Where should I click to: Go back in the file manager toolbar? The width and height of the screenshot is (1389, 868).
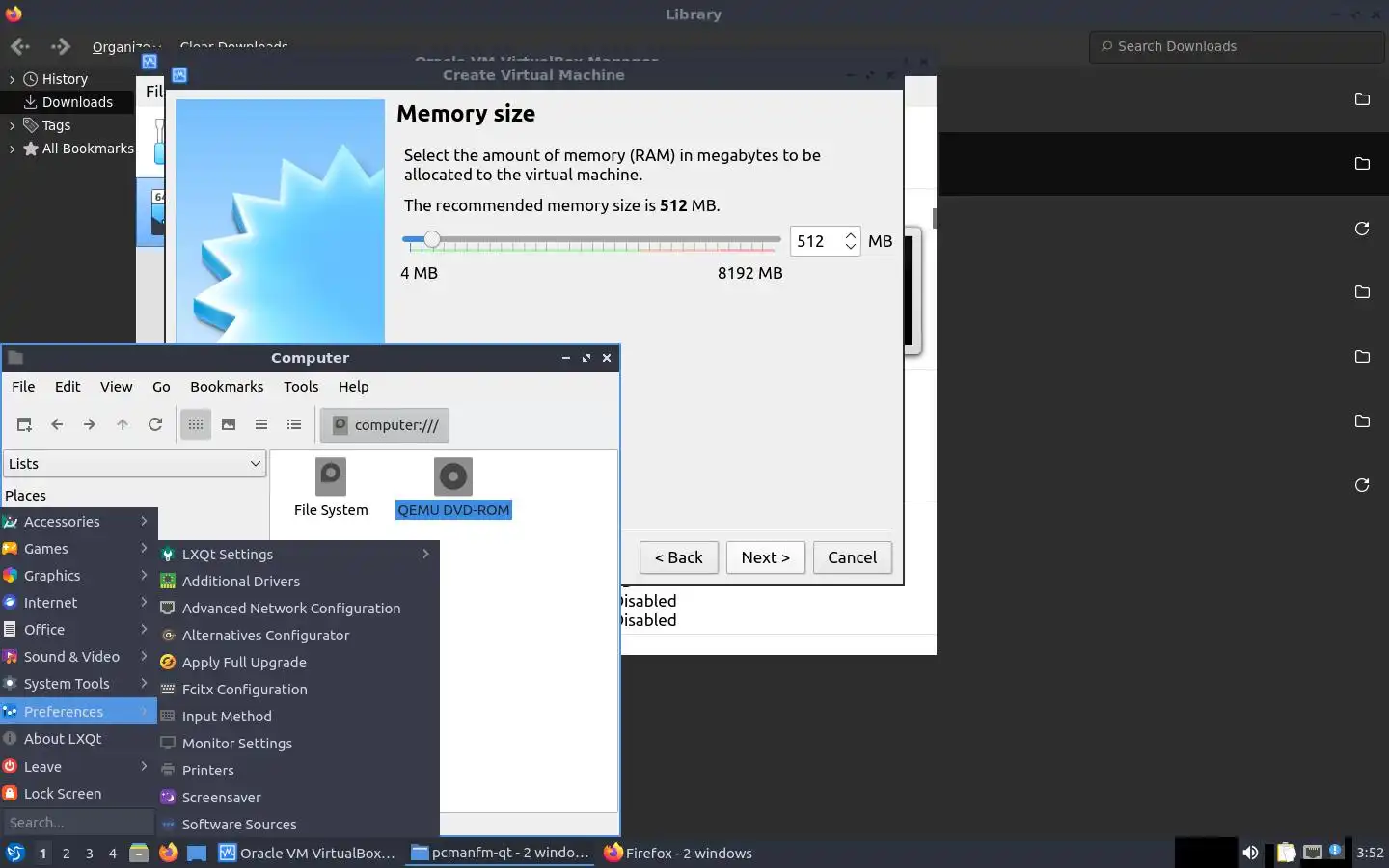[x=57, y=424]
